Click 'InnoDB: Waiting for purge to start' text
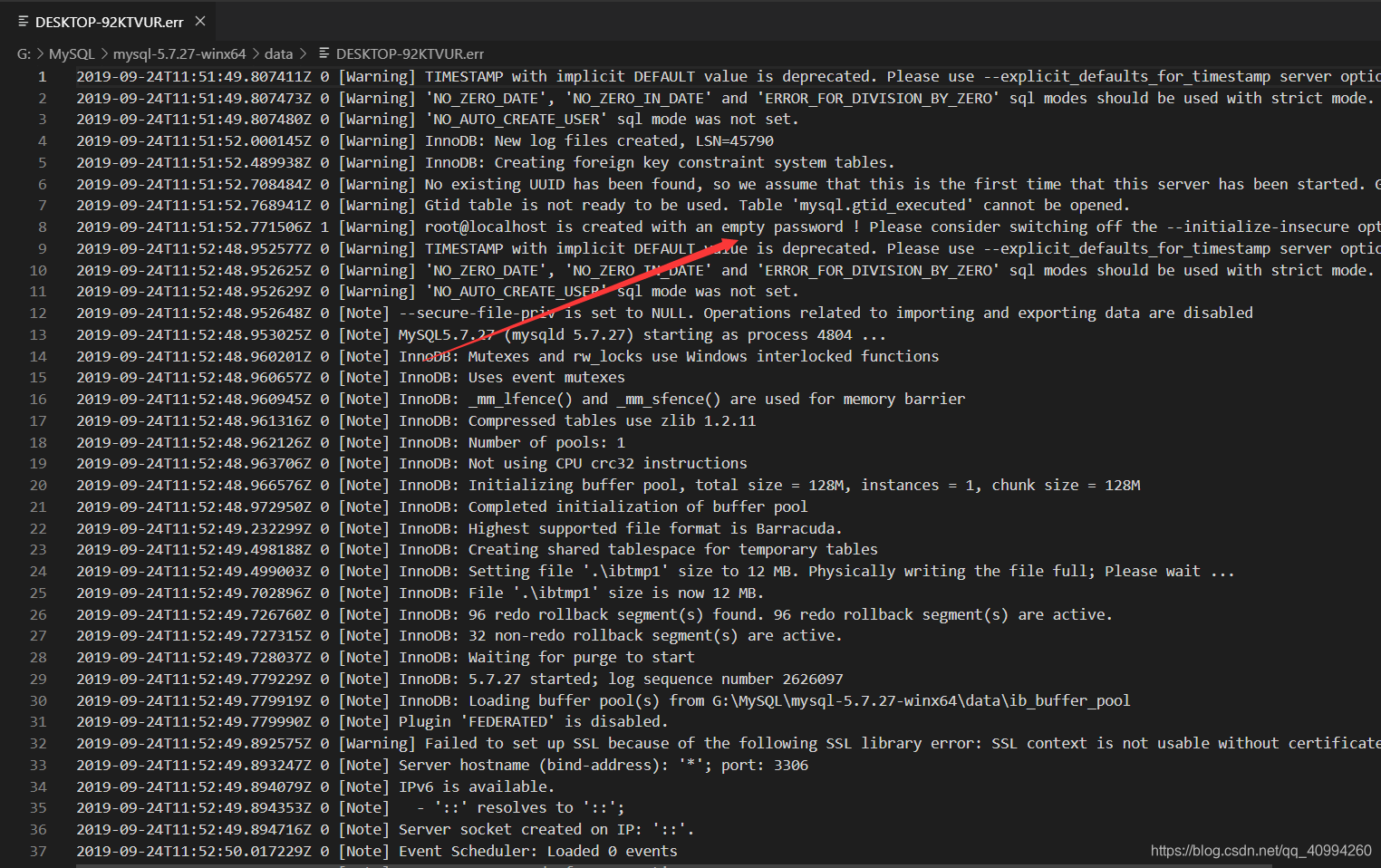1381x868 pixels. 546,658
